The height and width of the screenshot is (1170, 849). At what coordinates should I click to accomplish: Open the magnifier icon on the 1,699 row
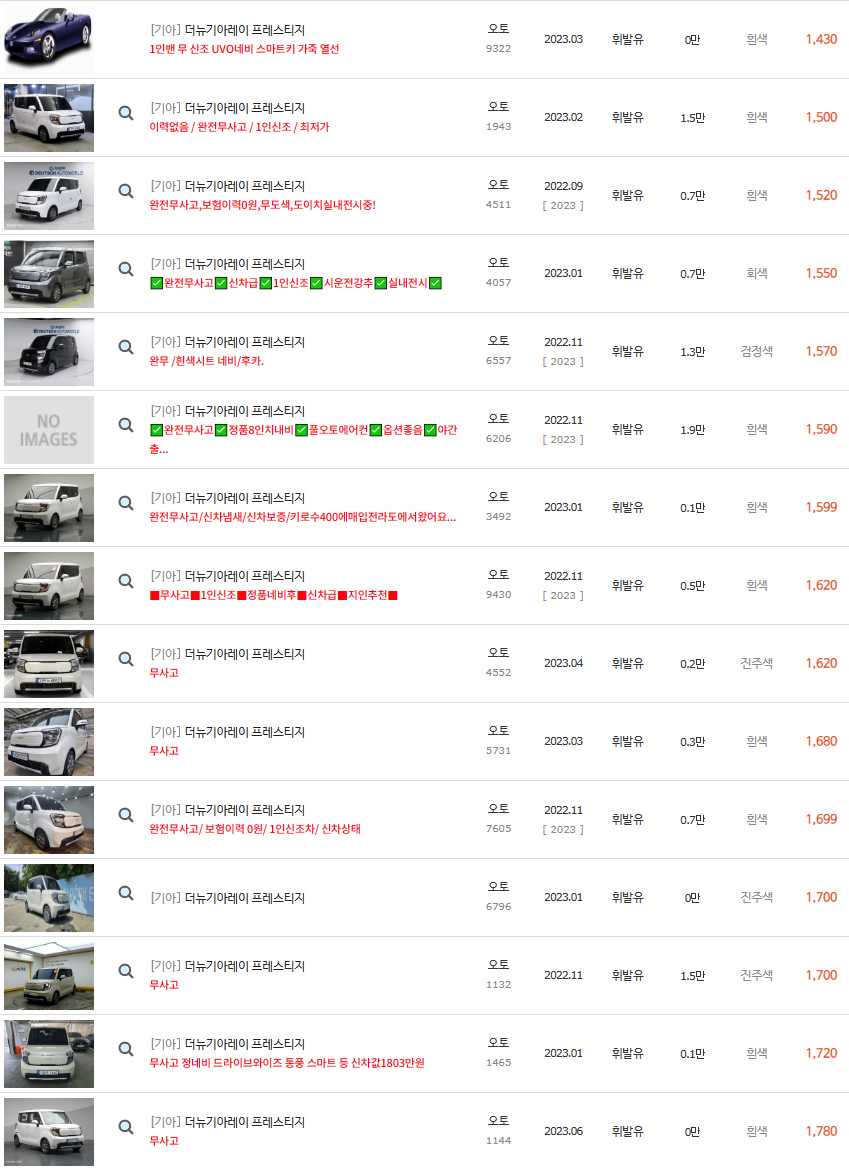pyautogui.click(x=126, y=815)
